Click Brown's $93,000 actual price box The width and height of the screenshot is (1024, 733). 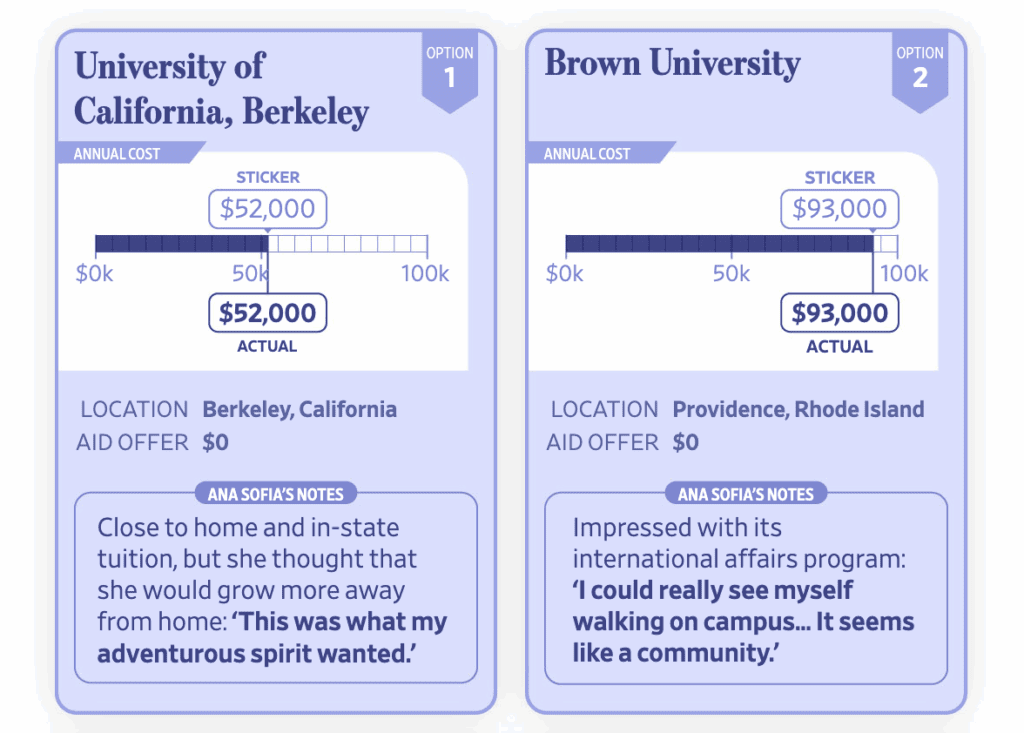point(839,313)
